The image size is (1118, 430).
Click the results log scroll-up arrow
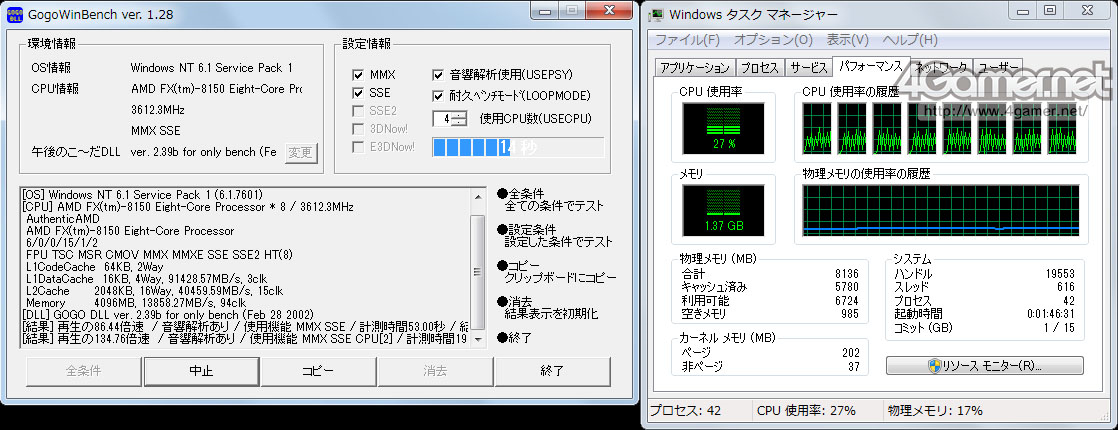(x=478, y=195)
